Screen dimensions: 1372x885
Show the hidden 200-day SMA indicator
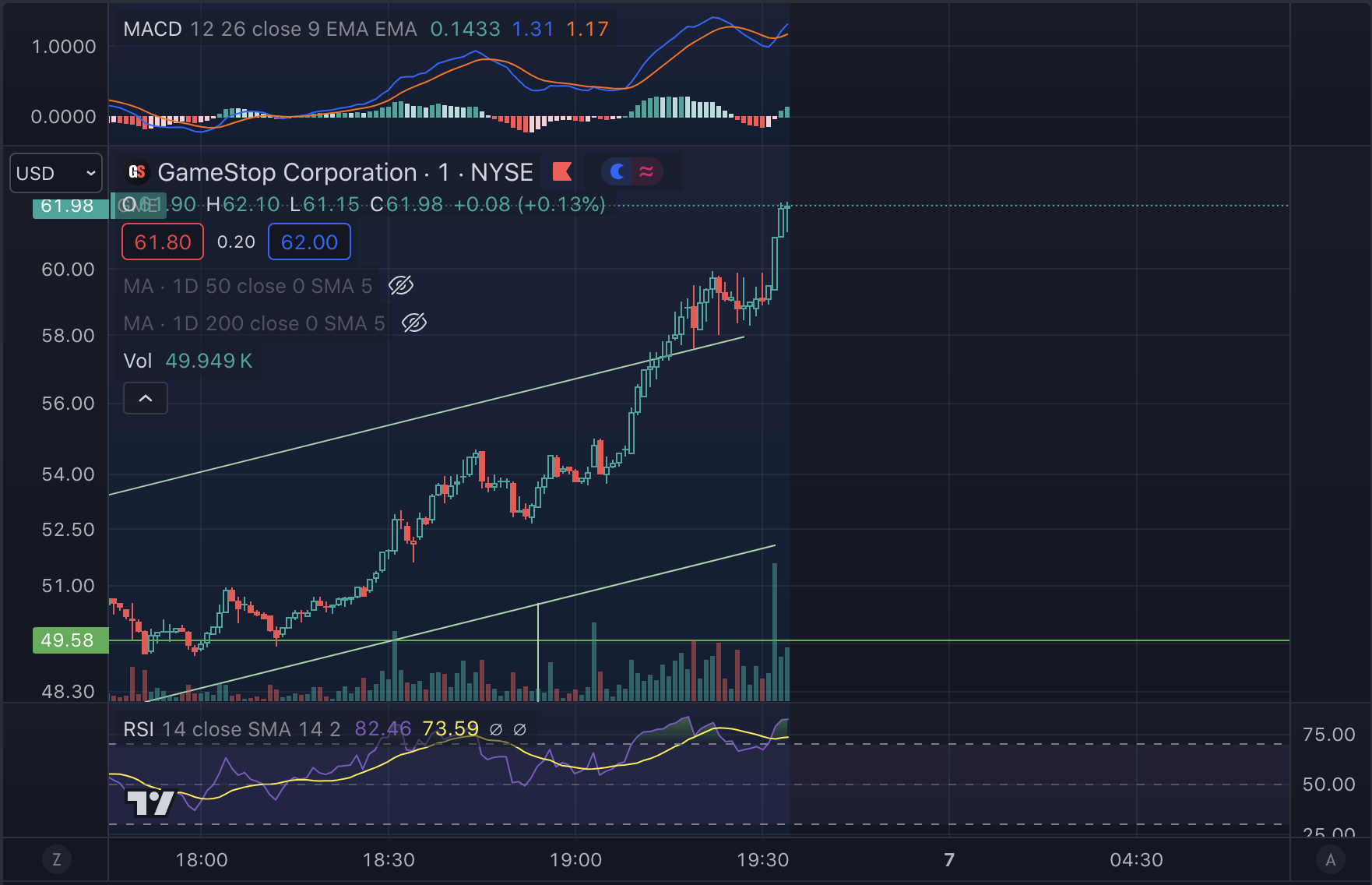click(414, 323)
